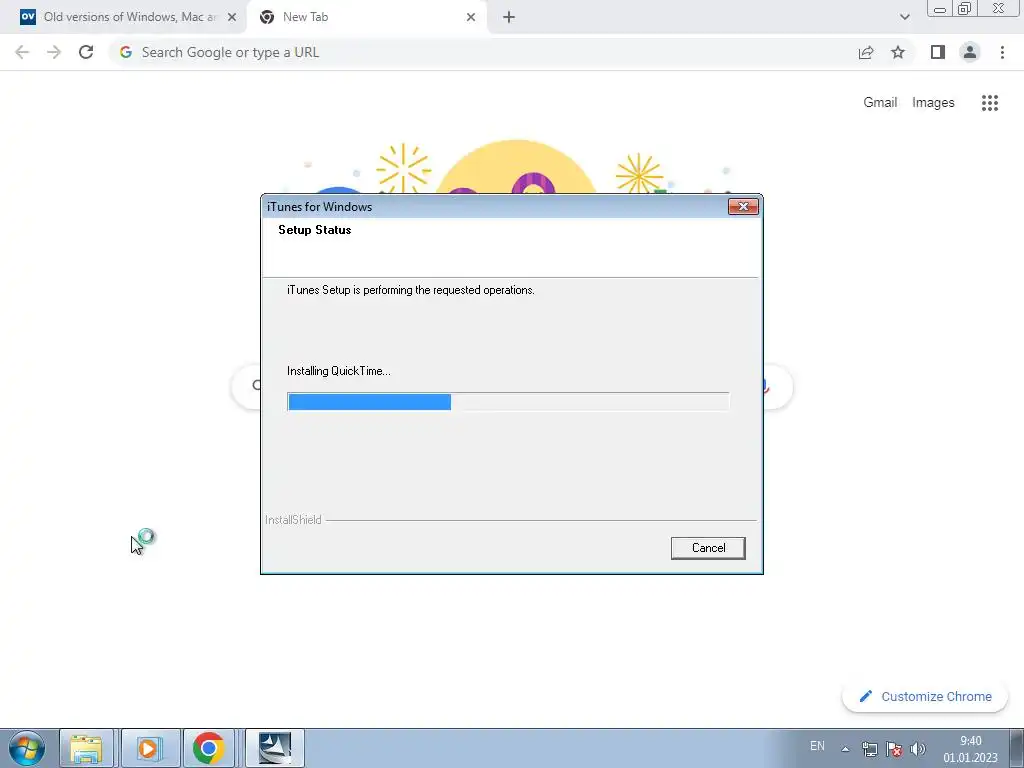Open the tab search dropdown arrow
The height and width of the screenshot is (768, 1024).
click(x=904, y=17)
